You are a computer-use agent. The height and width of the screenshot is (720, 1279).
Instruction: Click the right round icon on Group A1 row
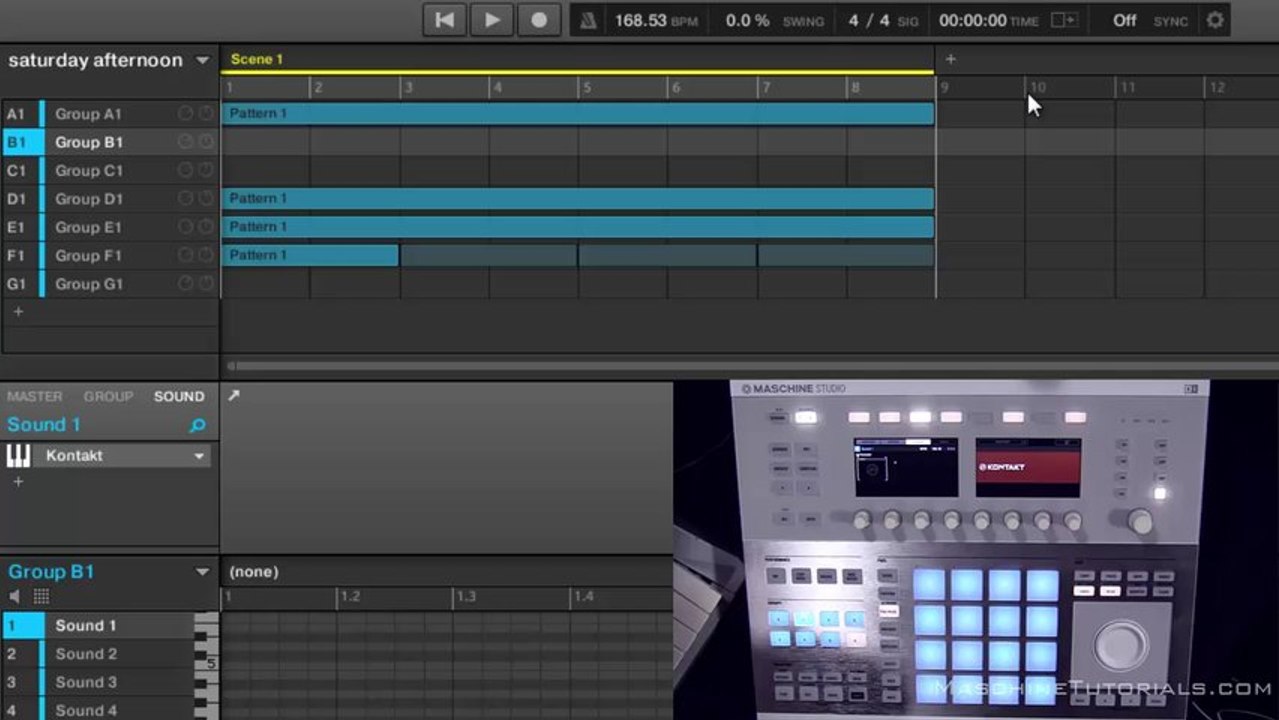[206, 114]
